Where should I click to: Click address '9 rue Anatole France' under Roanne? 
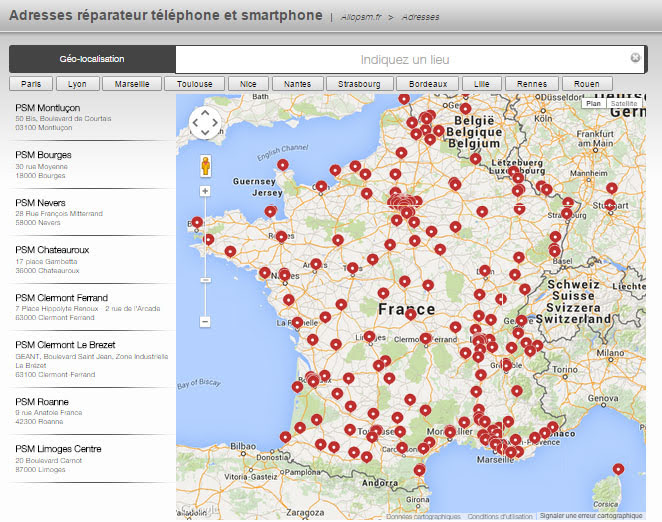49,413
